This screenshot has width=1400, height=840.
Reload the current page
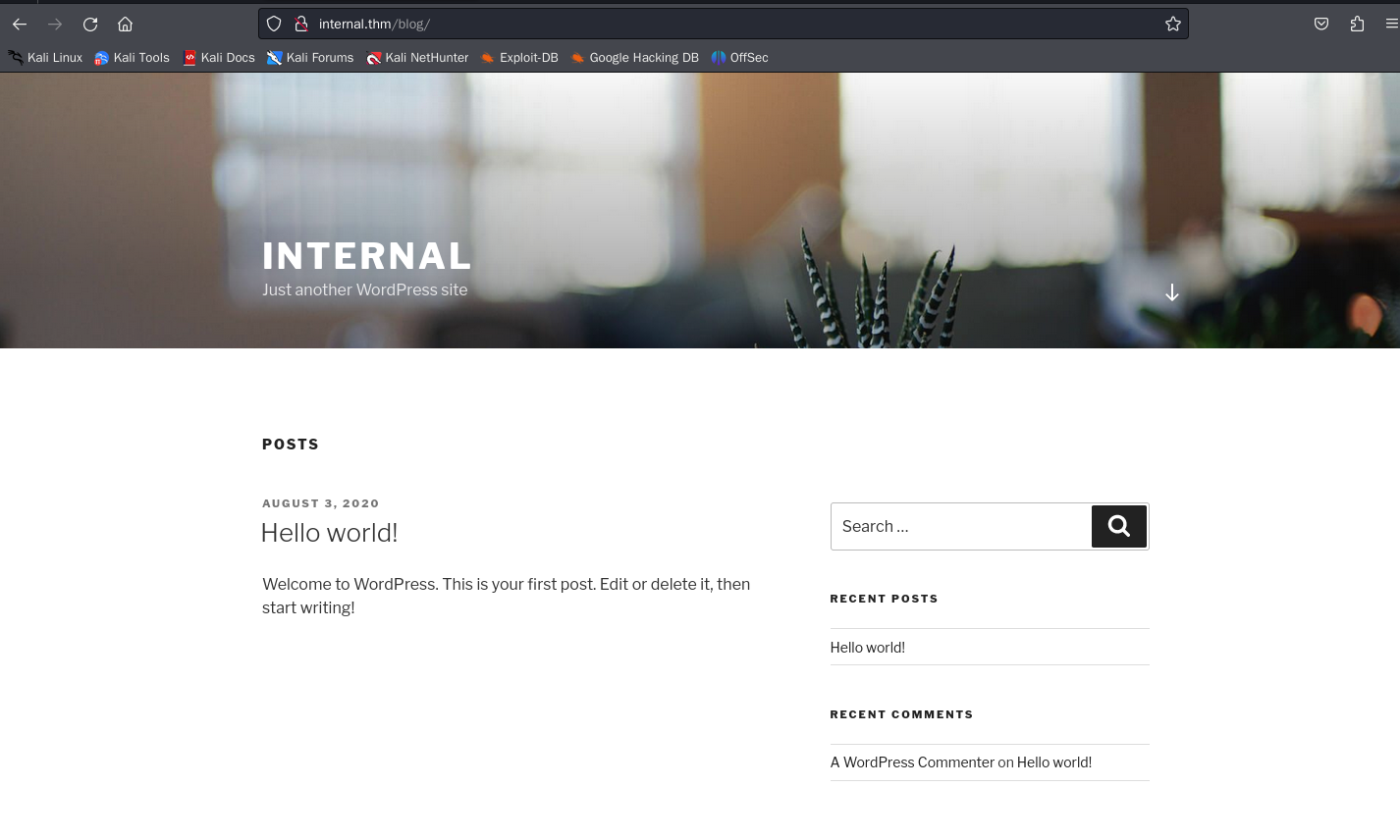pyautogui.click(x=90, y=24)
